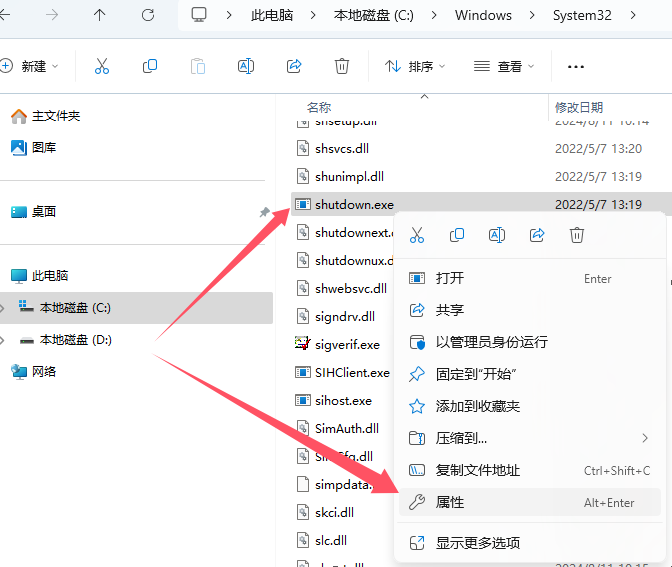Select 打开 in context menu
The width and height of the screenshot is (672, 567).
pos(530,278)
